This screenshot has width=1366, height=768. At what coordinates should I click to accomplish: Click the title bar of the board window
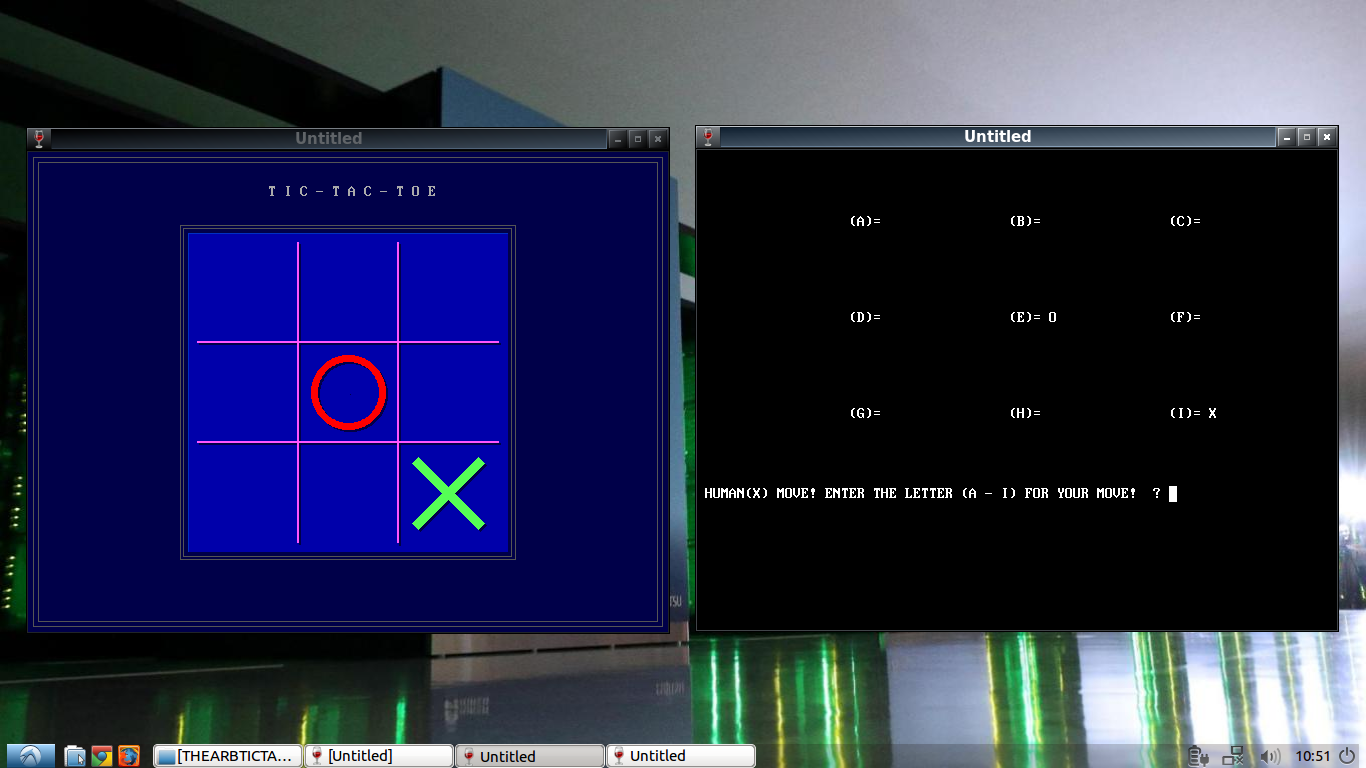329,139
